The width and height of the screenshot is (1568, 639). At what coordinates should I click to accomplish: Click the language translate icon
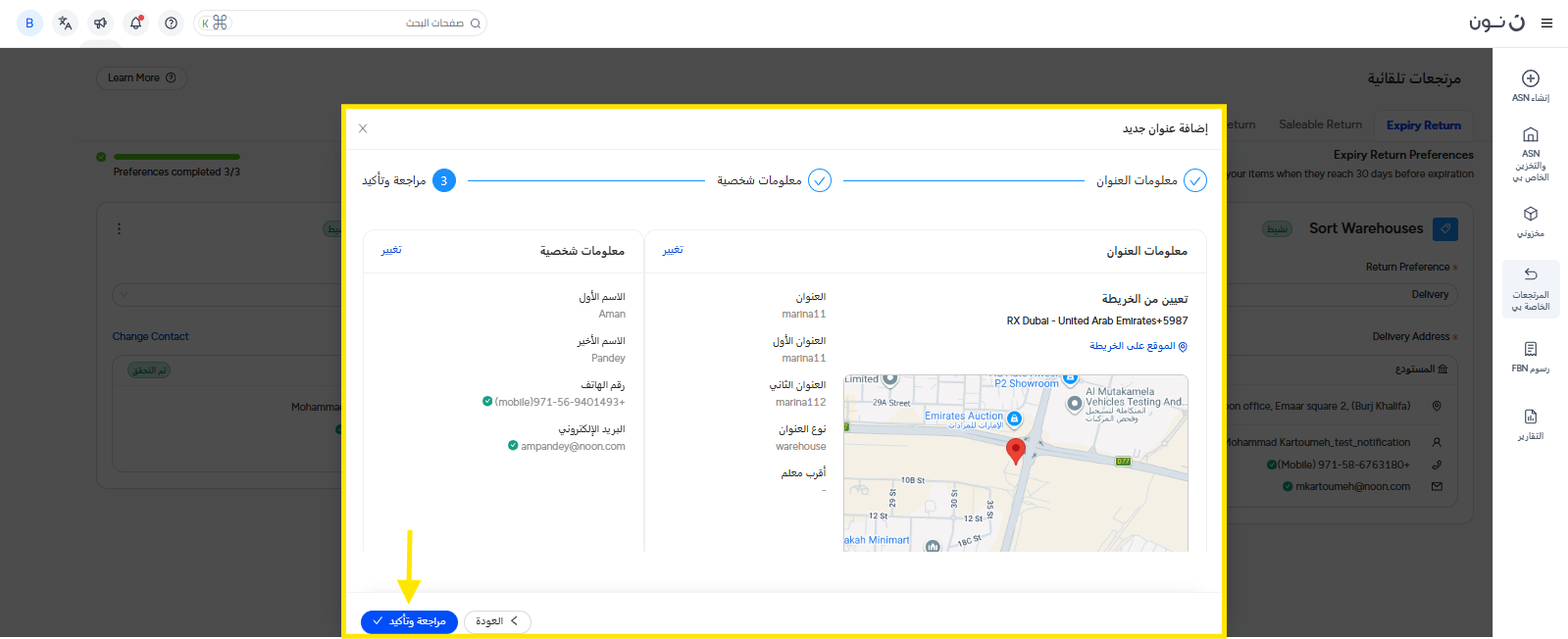click(65, 23)
